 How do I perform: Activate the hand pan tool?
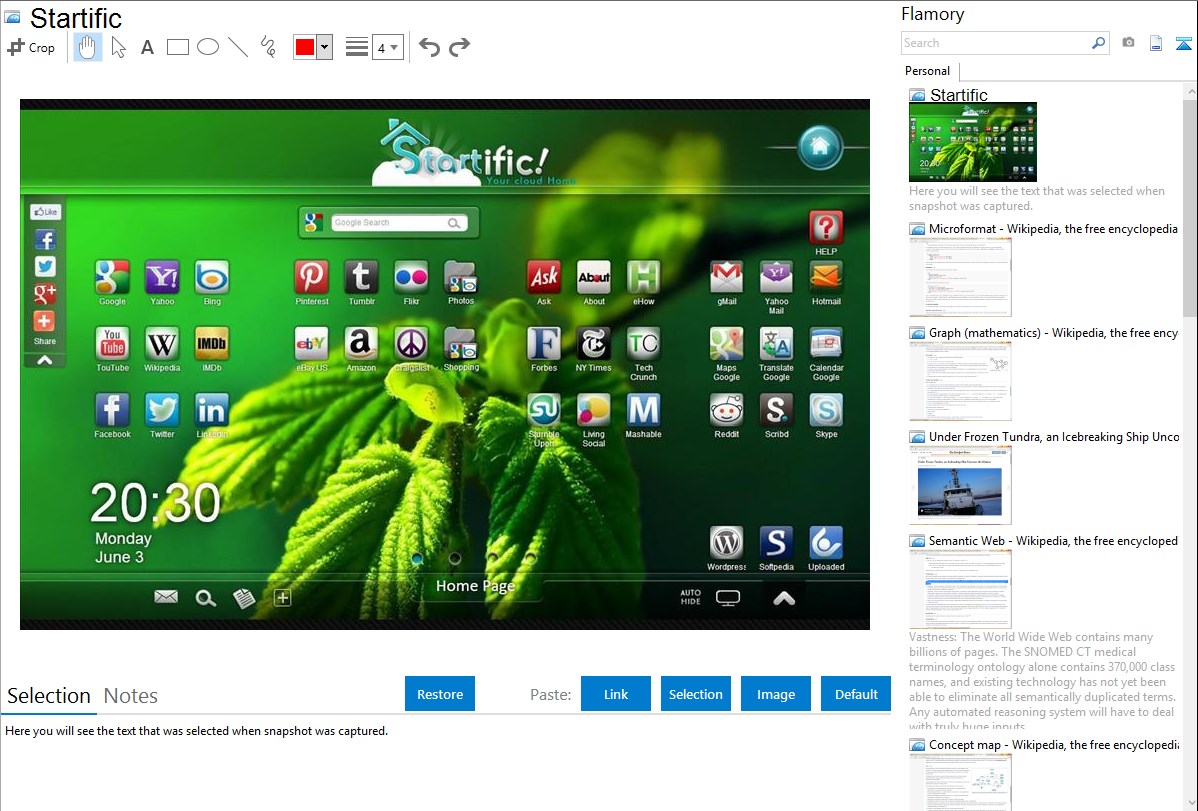tap(88, 47)
